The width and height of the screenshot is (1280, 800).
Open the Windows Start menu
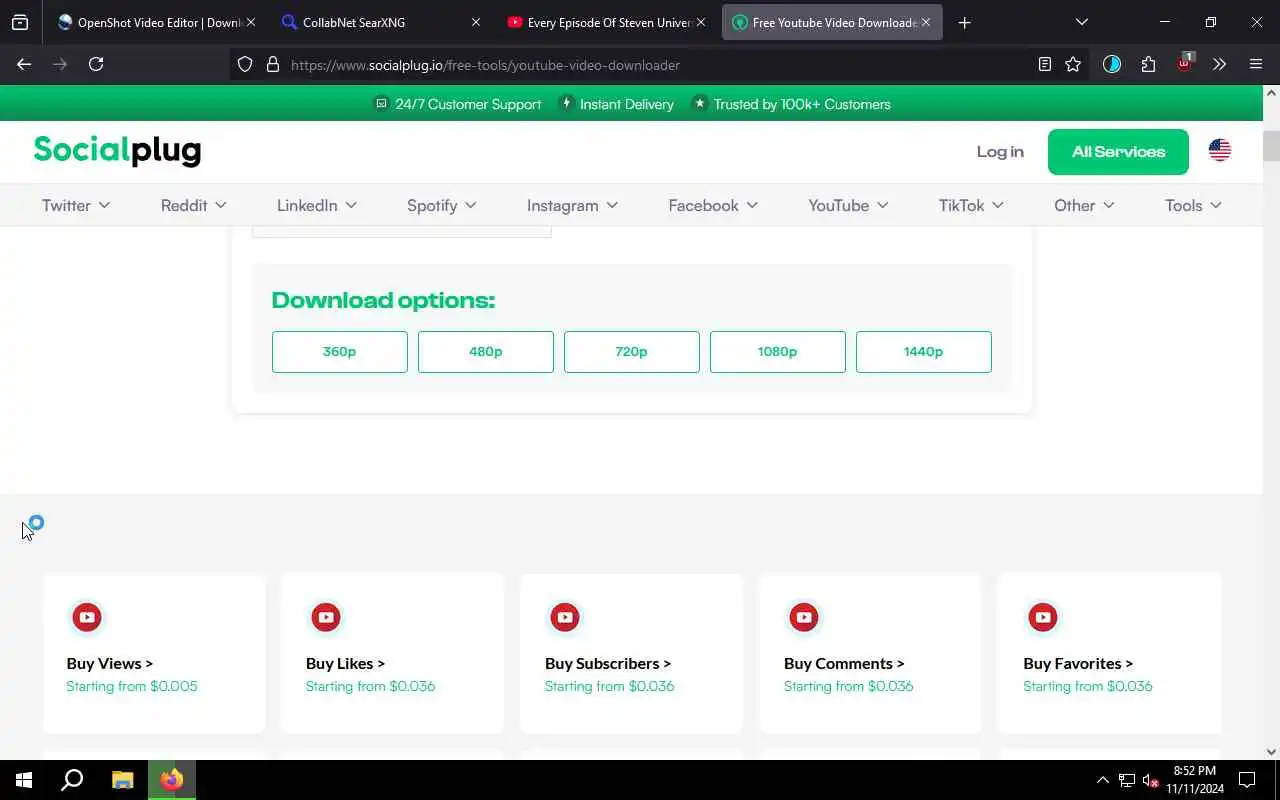click(24, 780)
